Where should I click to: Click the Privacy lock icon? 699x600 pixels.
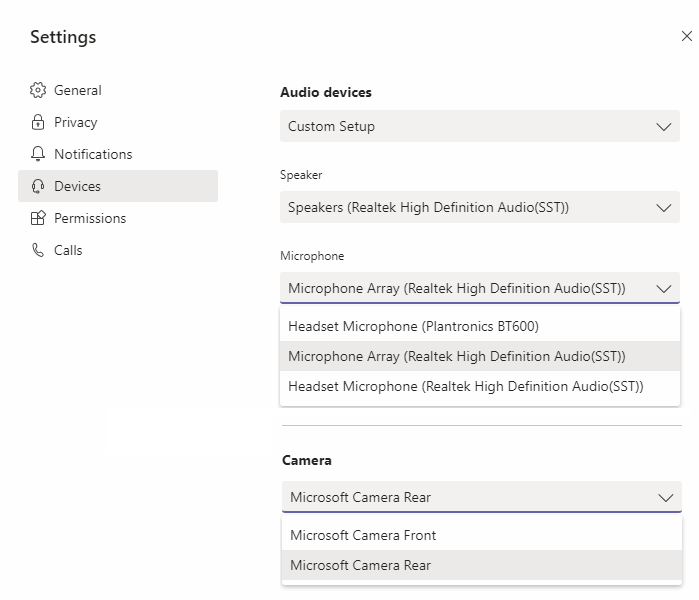38,122
